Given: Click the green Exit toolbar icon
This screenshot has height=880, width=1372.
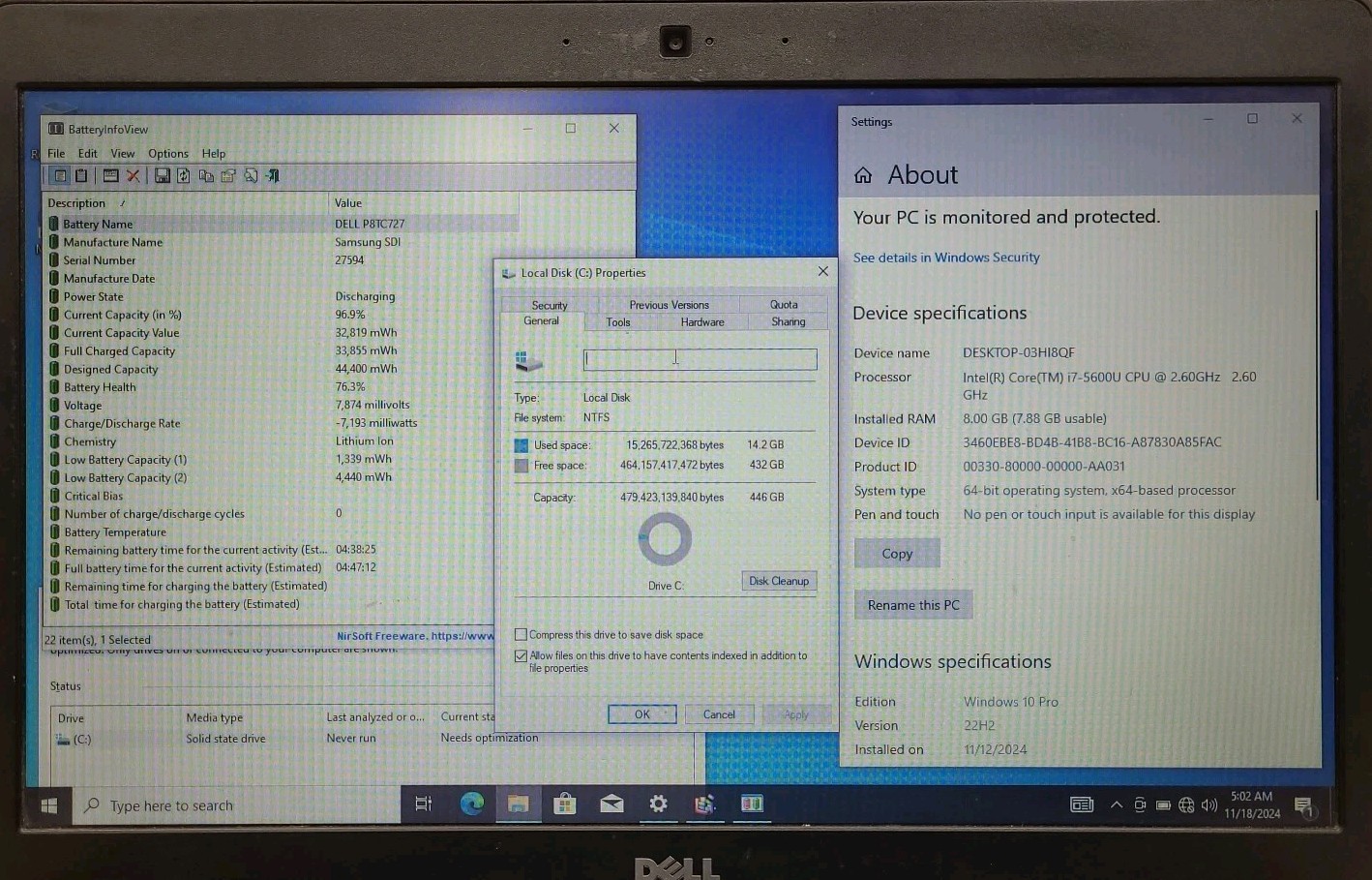Looking at the screenshot, I should point(273,176).
